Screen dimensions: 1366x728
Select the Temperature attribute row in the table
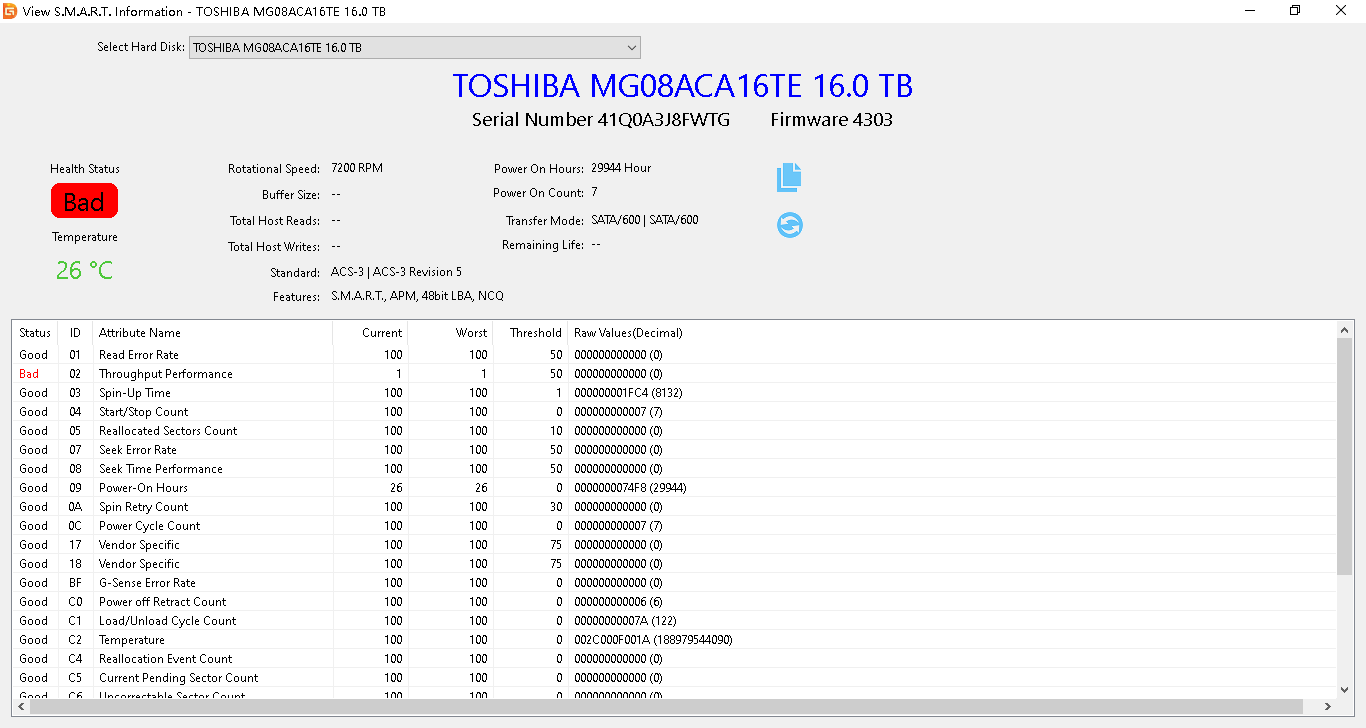click(675, 640)
